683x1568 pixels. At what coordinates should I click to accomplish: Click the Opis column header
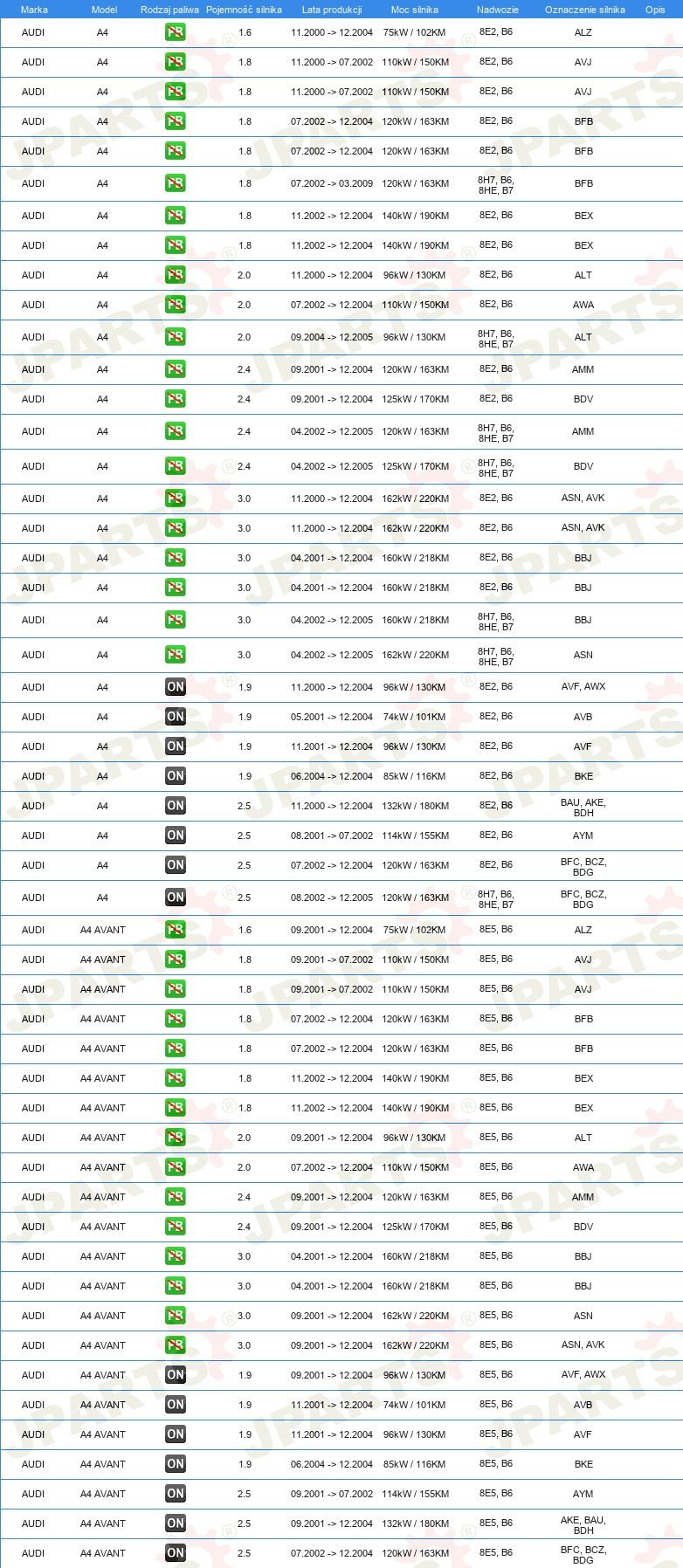pos(655,10)
